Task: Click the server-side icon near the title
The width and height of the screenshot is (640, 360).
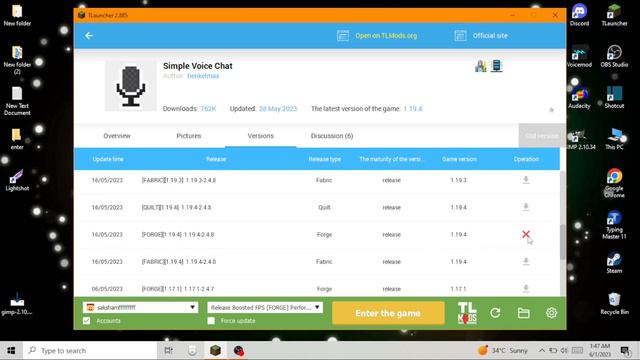Action: [496, 66]
